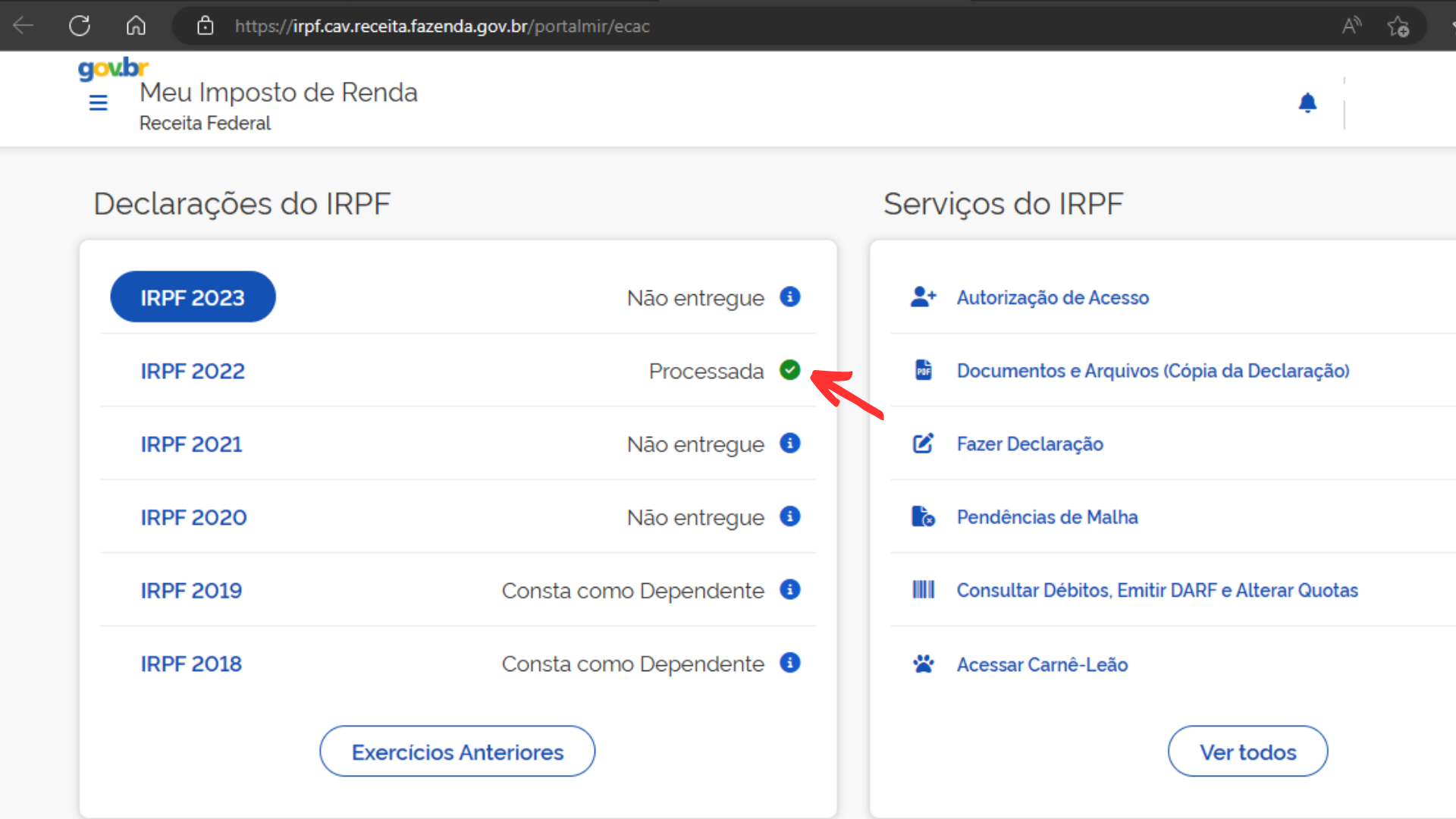1456x819 pixels.
Task: Open the IRPF 2018 declaration
Action: [191, 664]
